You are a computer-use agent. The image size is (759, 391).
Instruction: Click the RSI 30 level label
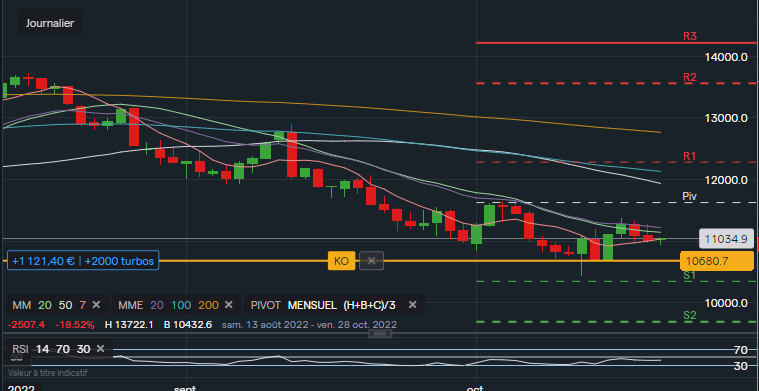coord(740,366)
